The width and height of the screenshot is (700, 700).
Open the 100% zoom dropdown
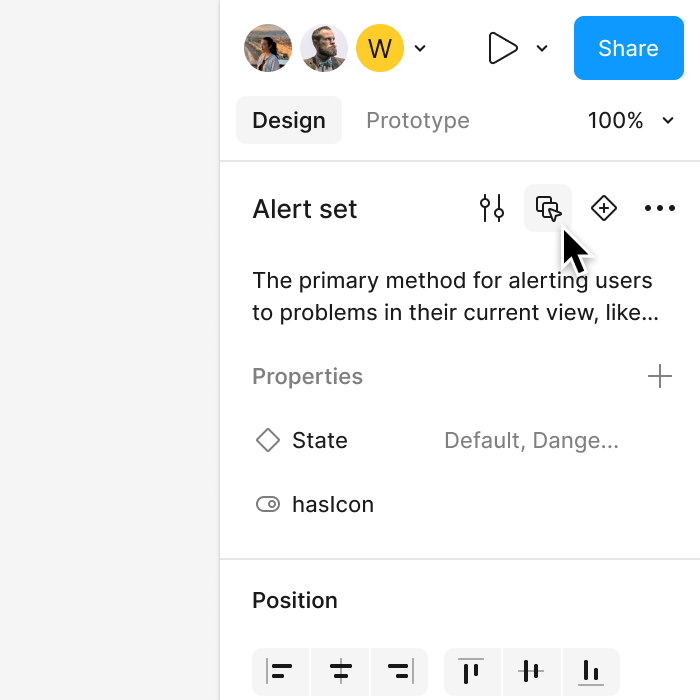[x=630, y=120]
